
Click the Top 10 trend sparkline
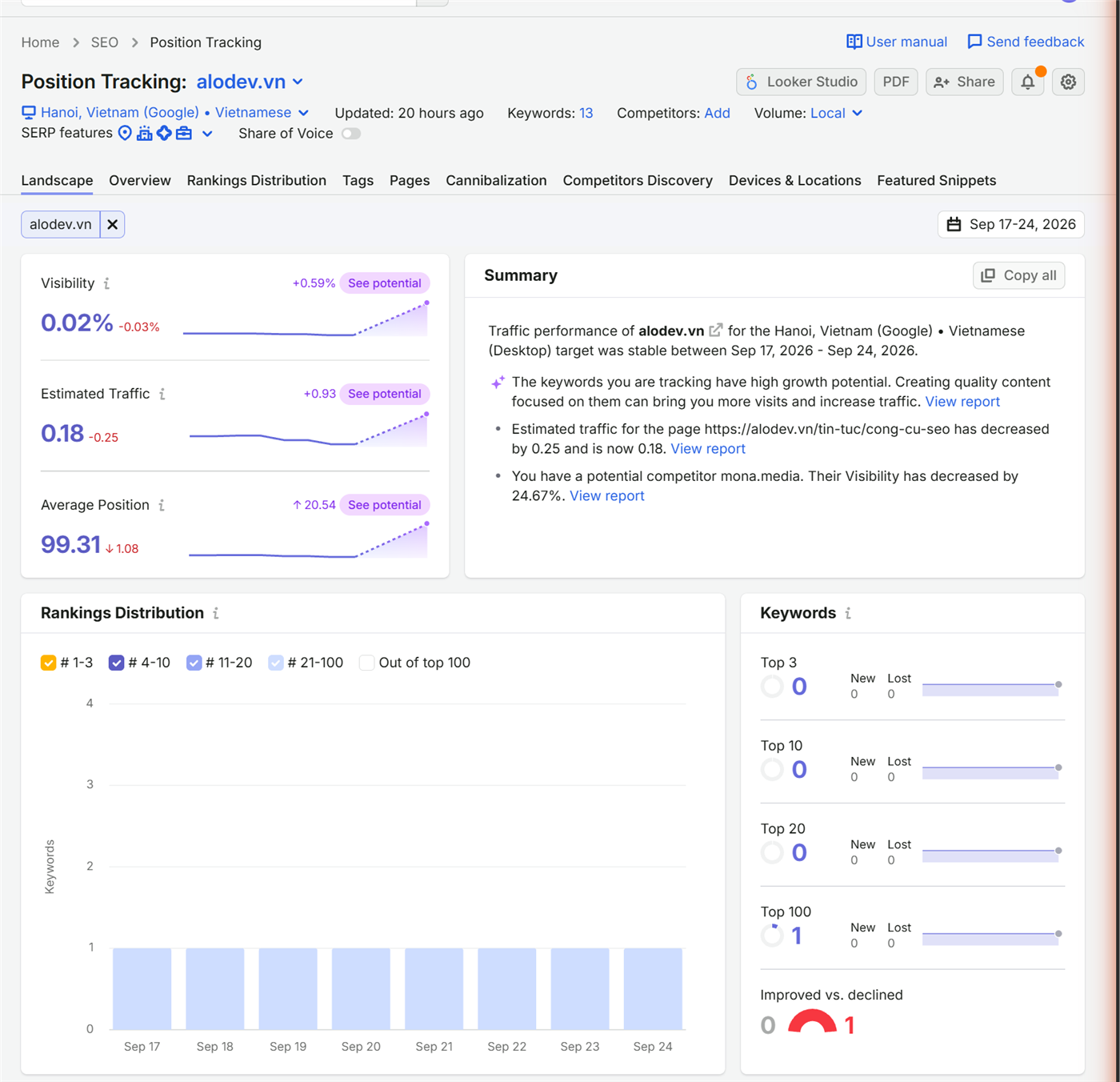click(992, 771)
